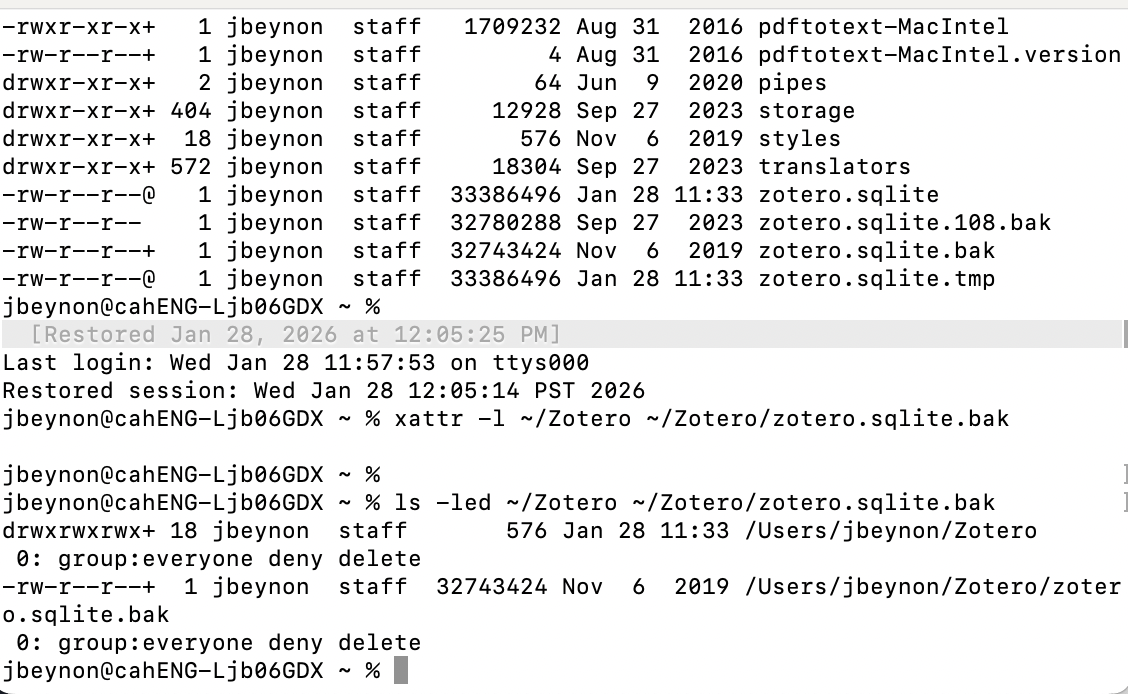Viewport: 1128px width, 694px height.
Task: Click the wrapped text 'o.sqlite.bak'
Action: pos(86,615)
